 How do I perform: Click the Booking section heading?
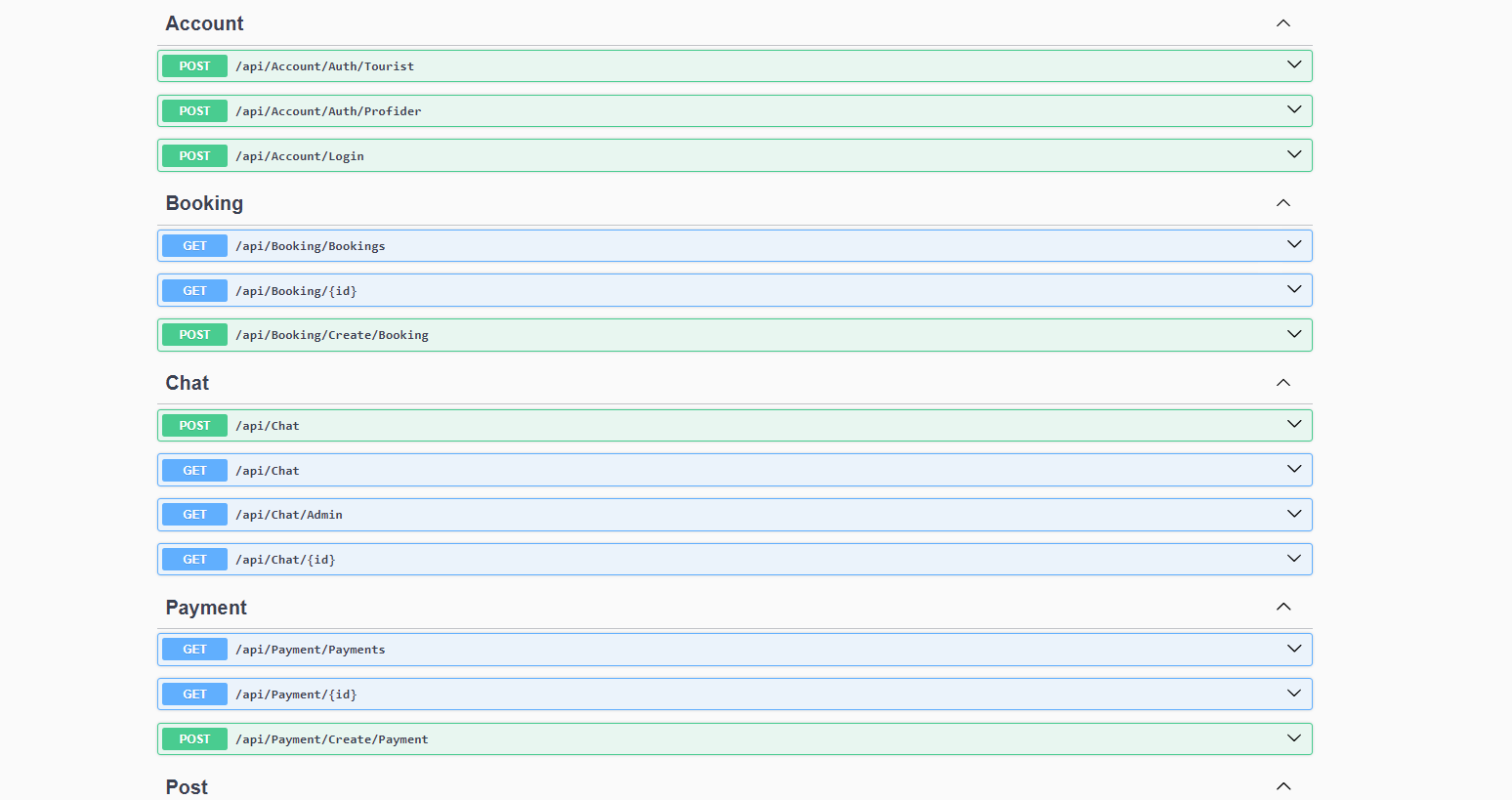pyautogui.click(x=204, y=203)
